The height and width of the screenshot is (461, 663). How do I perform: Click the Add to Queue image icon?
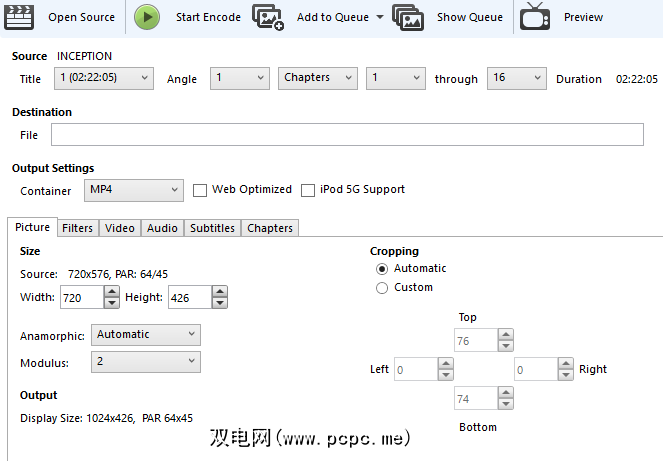click(267, 17)
